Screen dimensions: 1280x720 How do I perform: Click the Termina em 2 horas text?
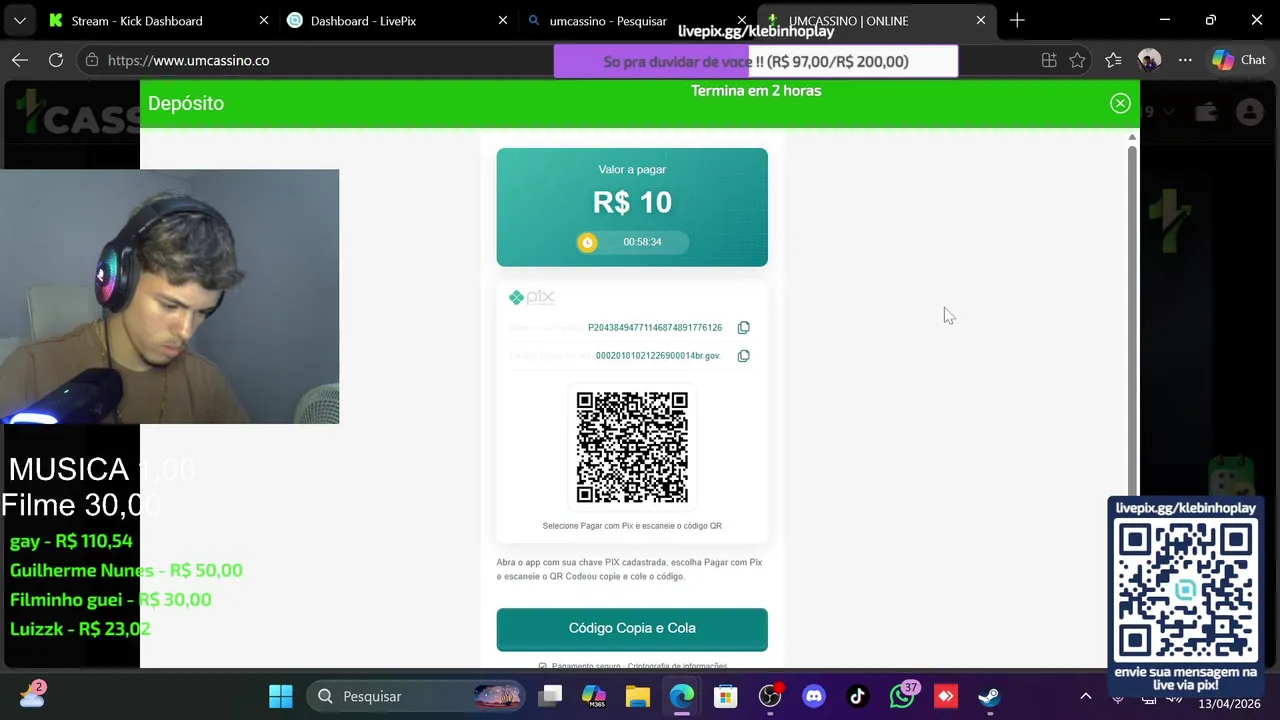click(756, 90)
